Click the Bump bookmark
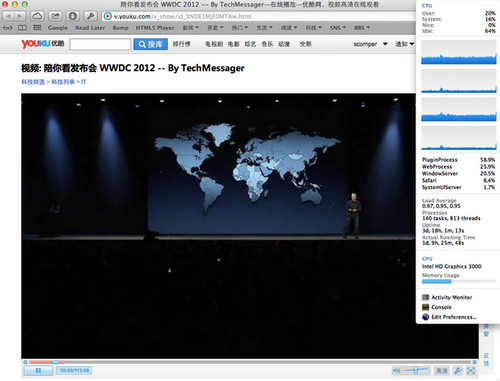The width and height of the screenshot is (500, 381). 120,28
